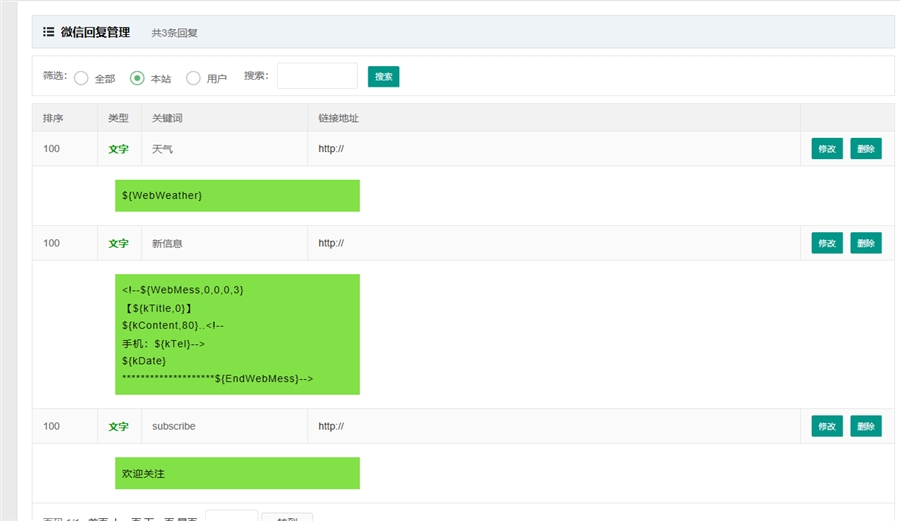The height and width of the screenshot is (521, 900).
Task: Remove the subscribe reply with 删除
Action: 866,426
